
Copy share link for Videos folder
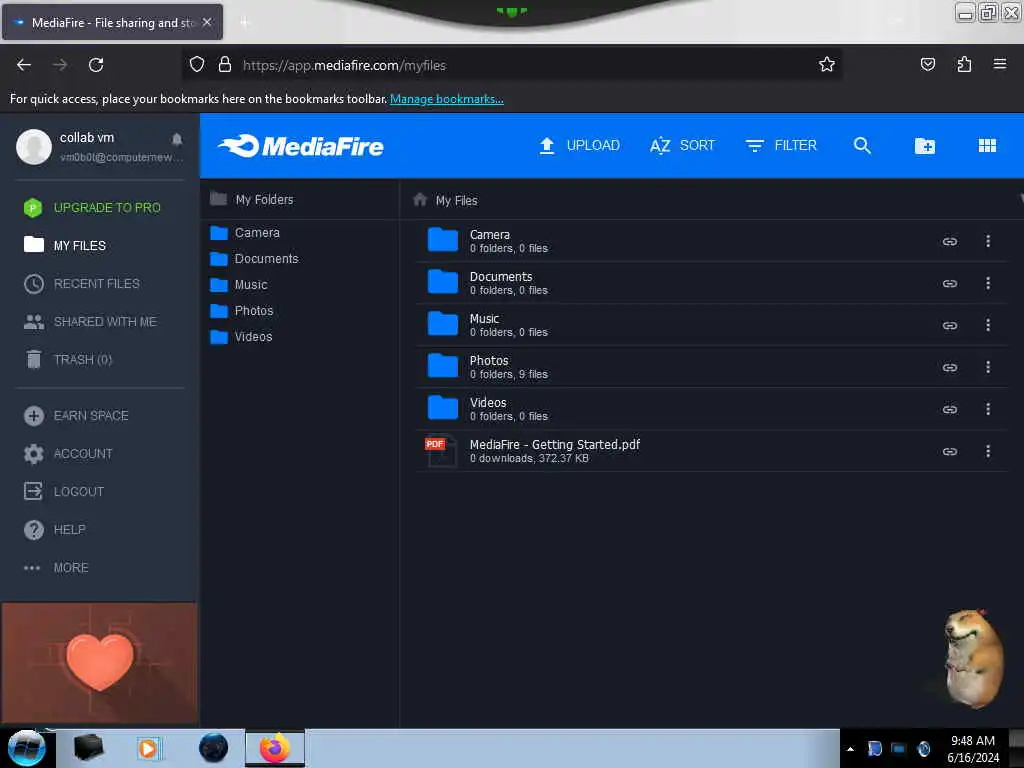coord(950,409)
